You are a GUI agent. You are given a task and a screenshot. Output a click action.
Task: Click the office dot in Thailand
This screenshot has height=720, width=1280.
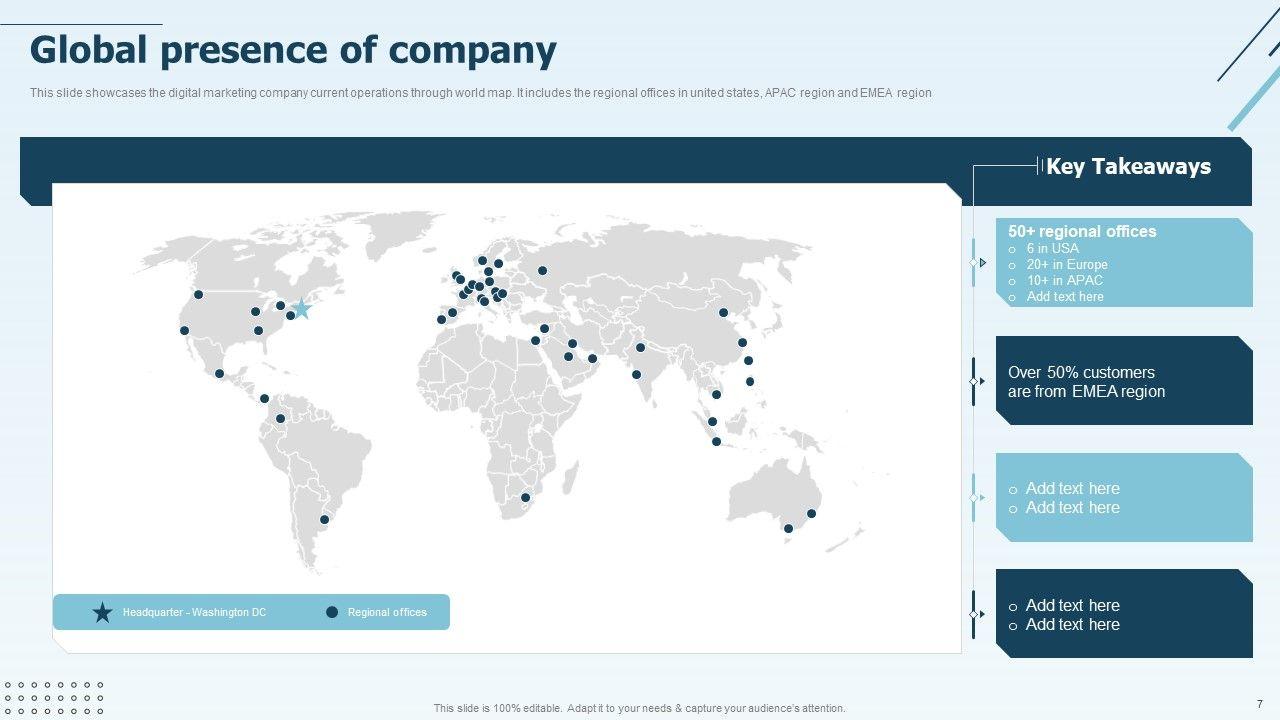tap(716, 394)
